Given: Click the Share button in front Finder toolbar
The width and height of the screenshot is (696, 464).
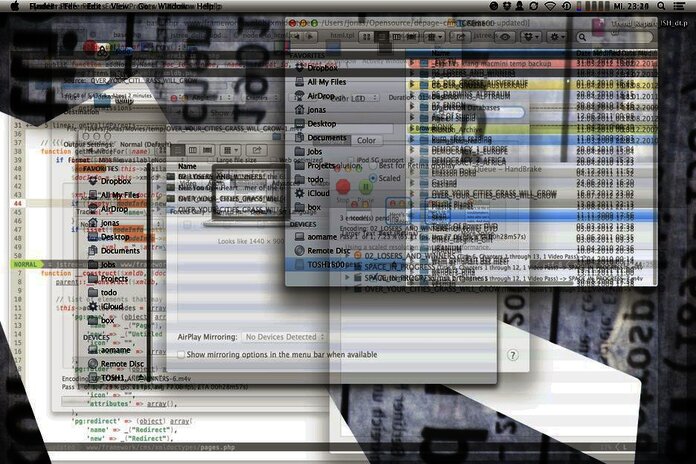Looking at the screenshot, I should [x=460, y=37].
